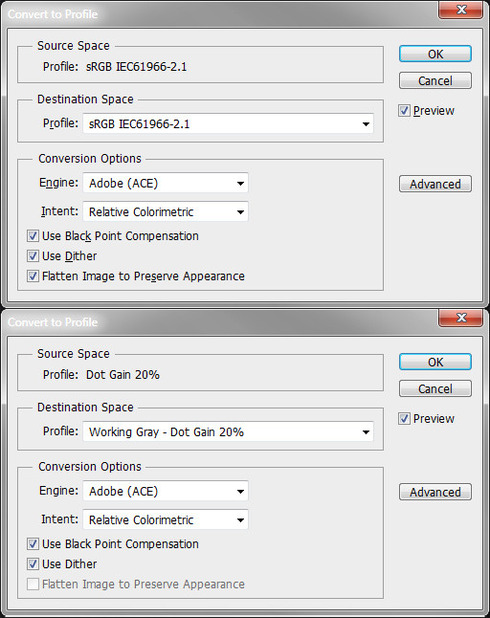
Task: Open the Intent dropdown in the bottom dialog
Action: coord(166,520)
